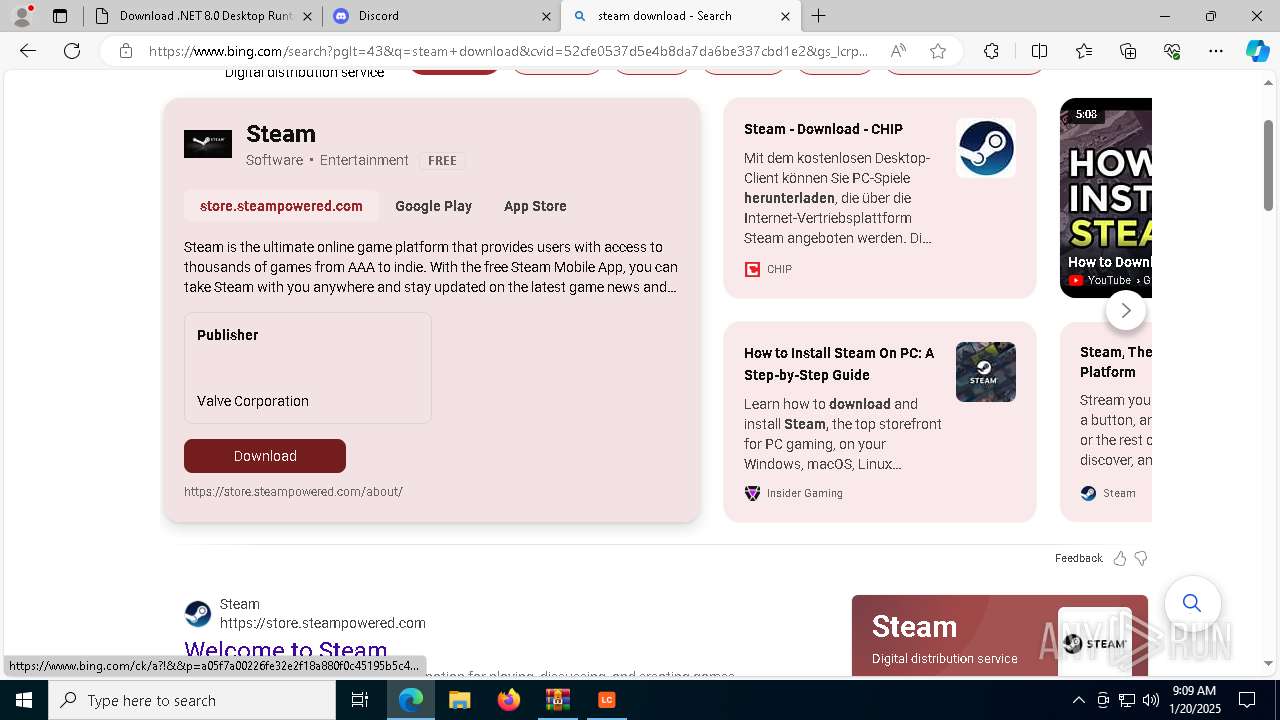The image size is (1280, 720).
Task: Click the Steam favicon next to store.steampowered.com result
Action: (198, 613)
